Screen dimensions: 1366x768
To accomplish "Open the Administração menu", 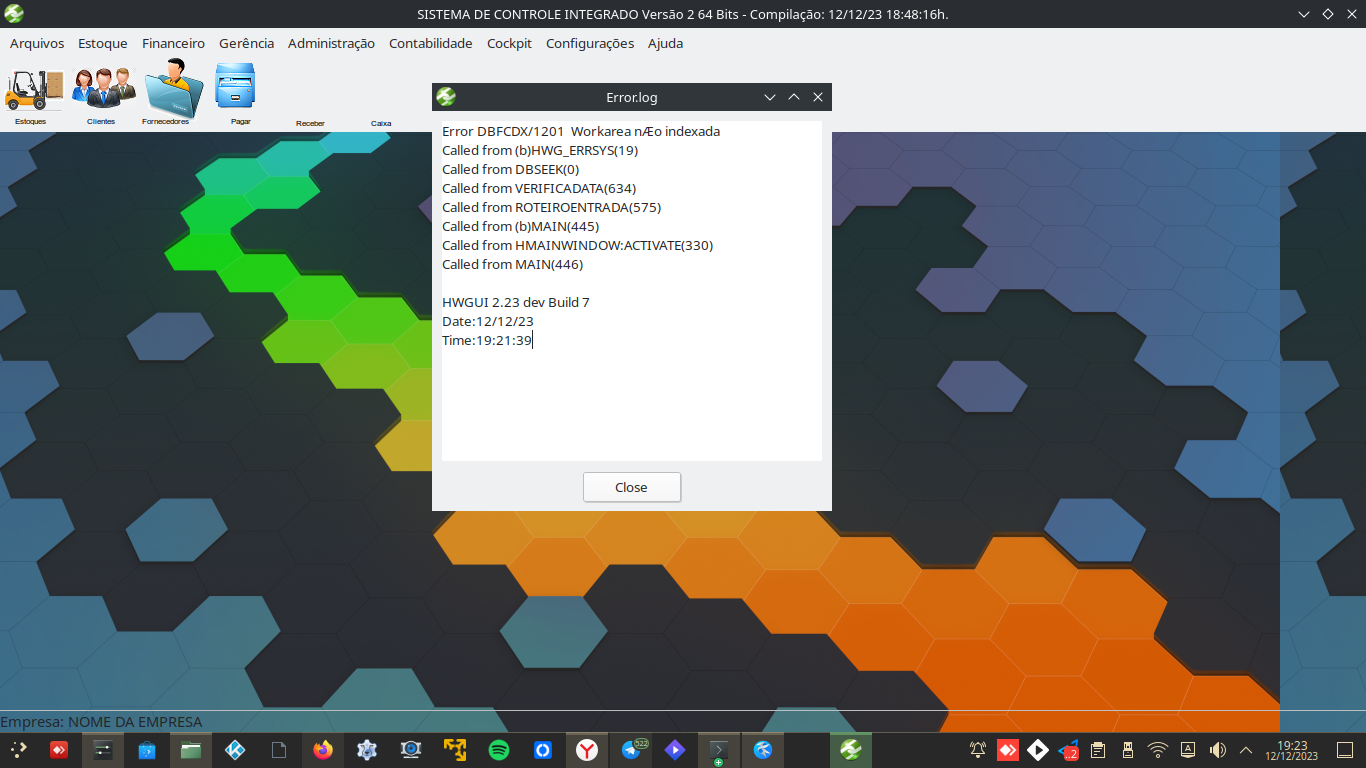I will (x=331, y=43).
